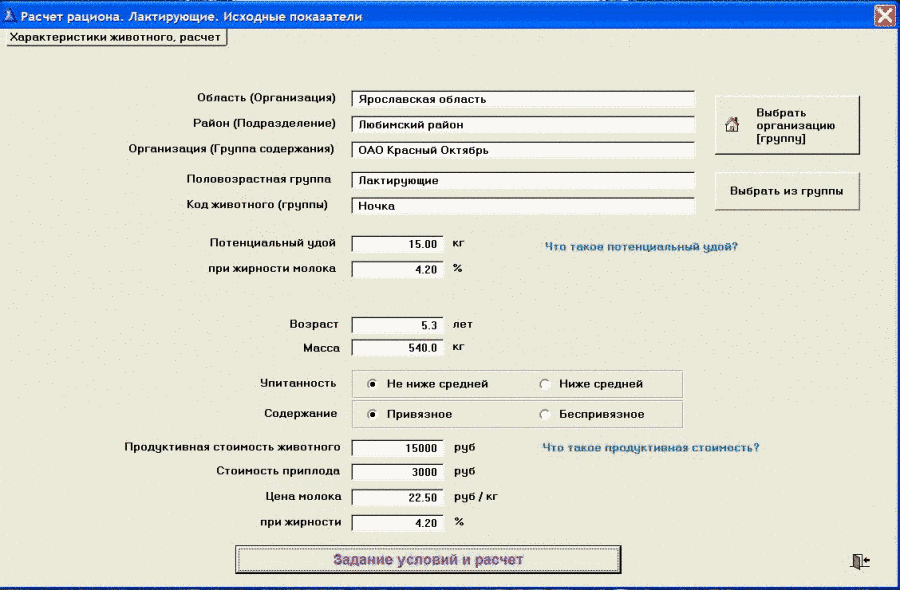Click offspring cost field 3000

[x=397, y=472]
